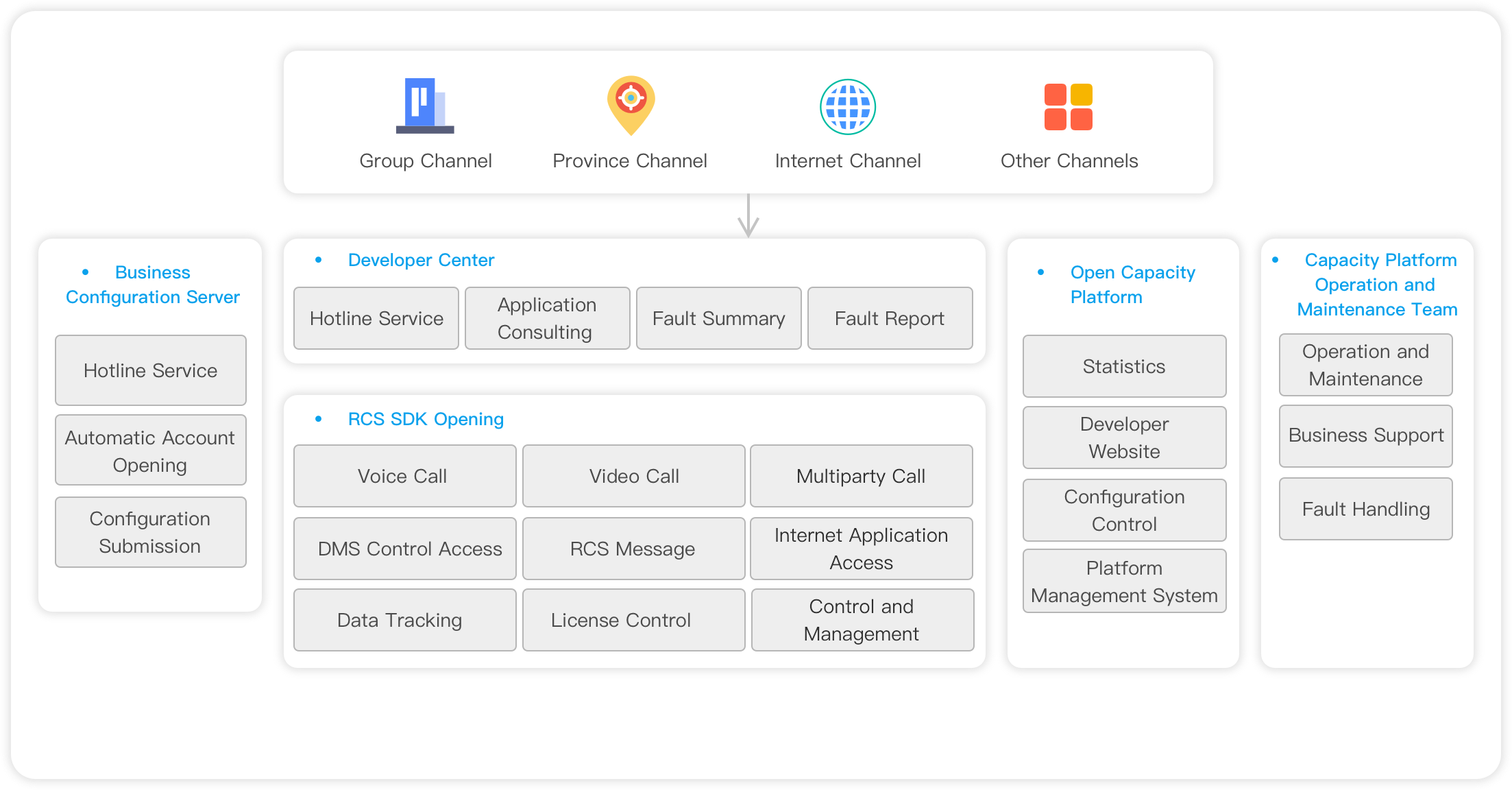Viewport: 1512px width, 790px height.
Task: Select the Voice Call box
Action: click(404, 476)
